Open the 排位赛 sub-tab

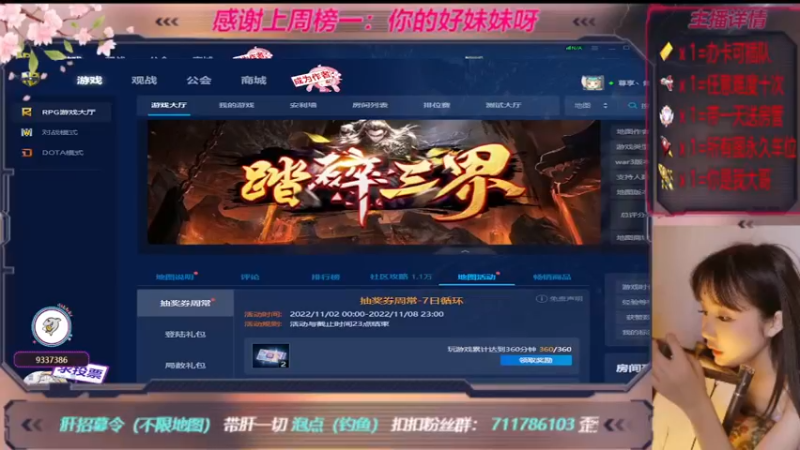437,105
